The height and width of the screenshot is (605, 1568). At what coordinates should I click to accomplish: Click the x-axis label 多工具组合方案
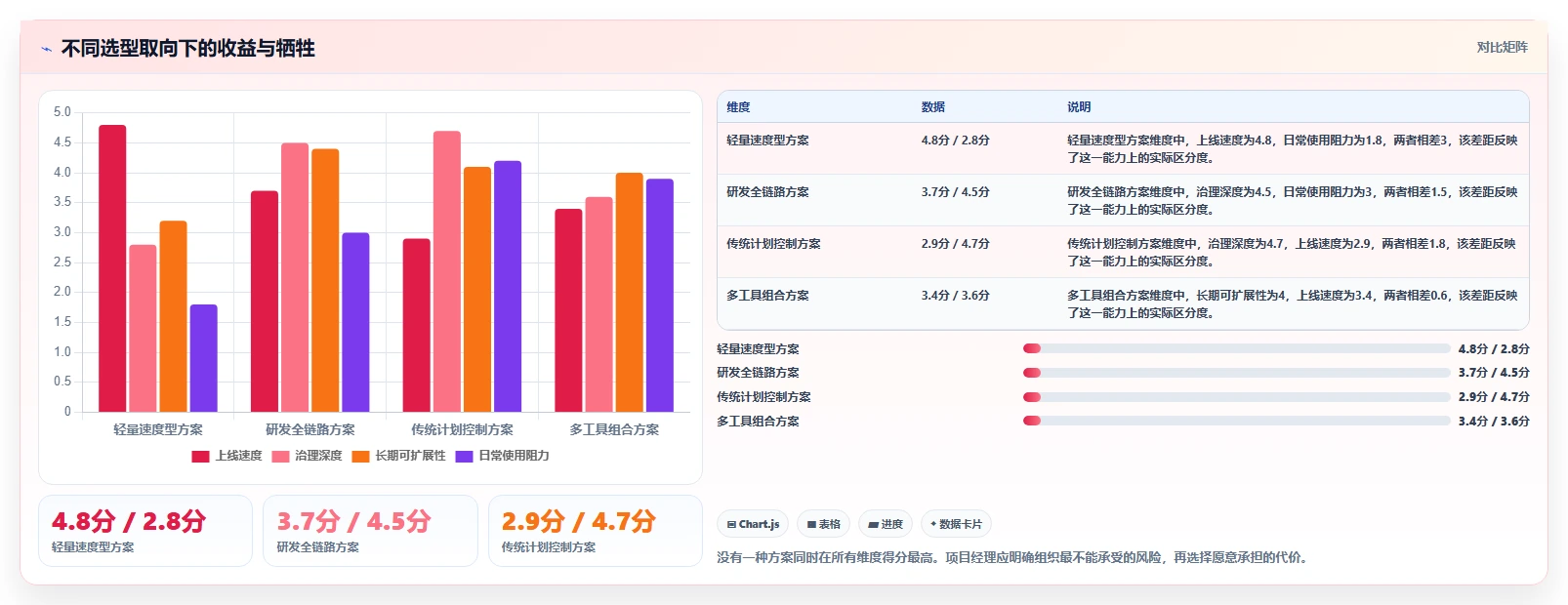point(614,429)
